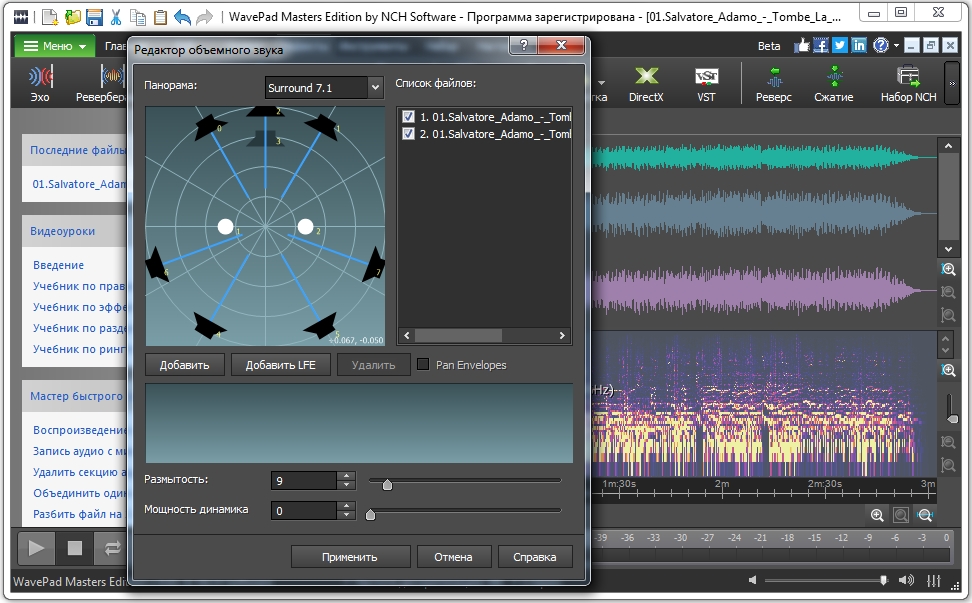The image size is (972, 603).
Task: Open the DirectX effects tool
Action: coord(646,84)
